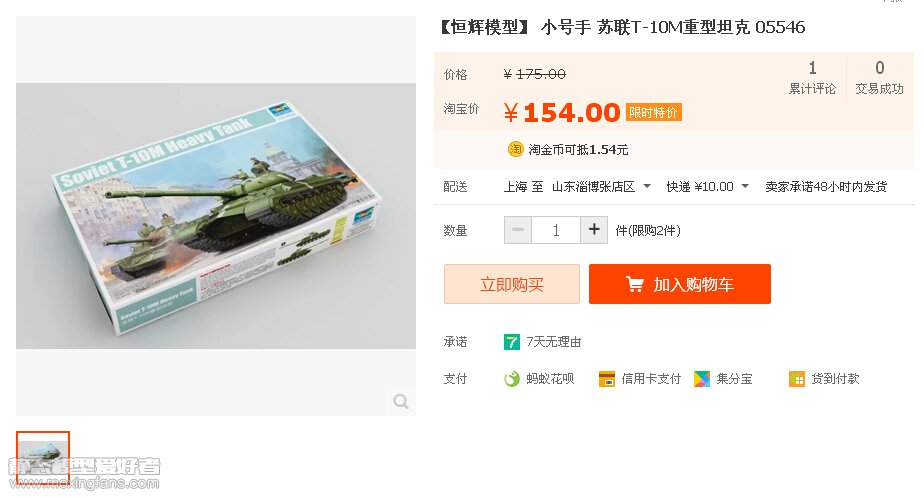This screenshot has height=498, width=924.
Task: Click the shopping cart icon in the orange button
Action: pyautogui.click(x=635, y=285)
